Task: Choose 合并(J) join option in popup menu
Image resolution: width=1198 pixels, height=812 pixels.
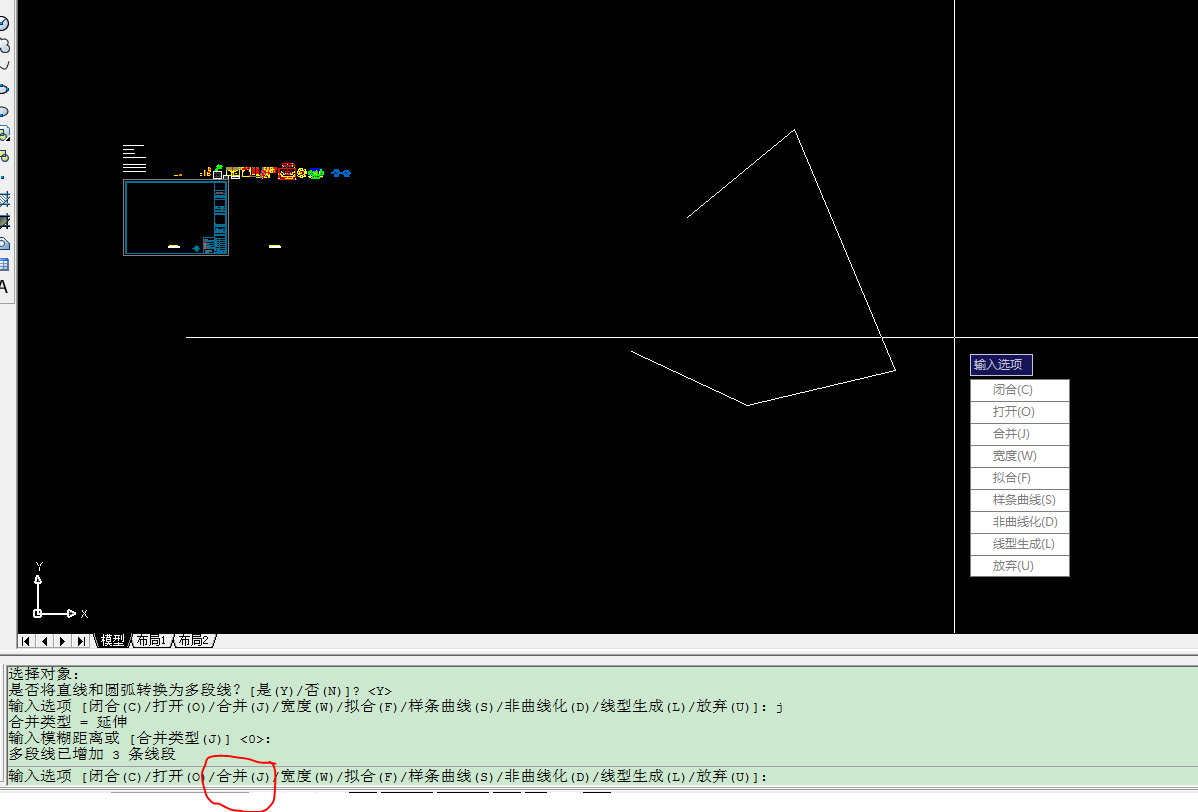Action: click(1019, 434)
